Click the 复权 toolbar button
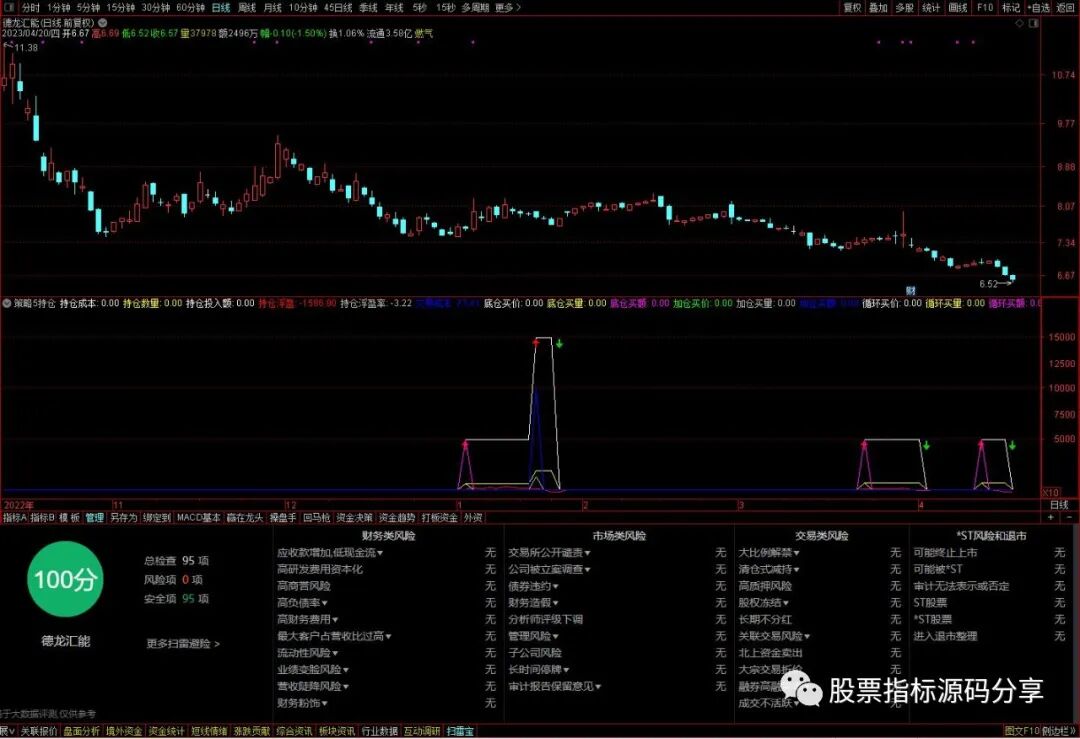Screen dimensions: 1080x739 tap(853, 8)
